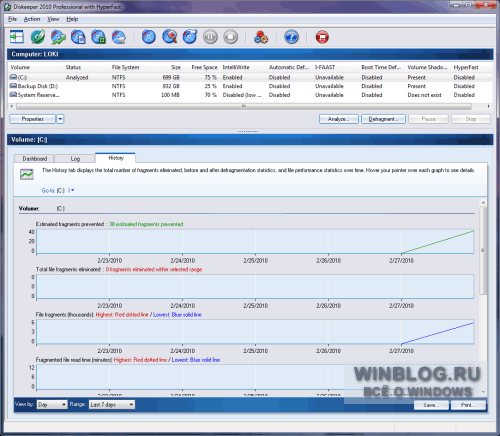This screenshot has width=500, height=436.
Task: Click History pane vertical scrollbar thumb
Action: [483, 250]
